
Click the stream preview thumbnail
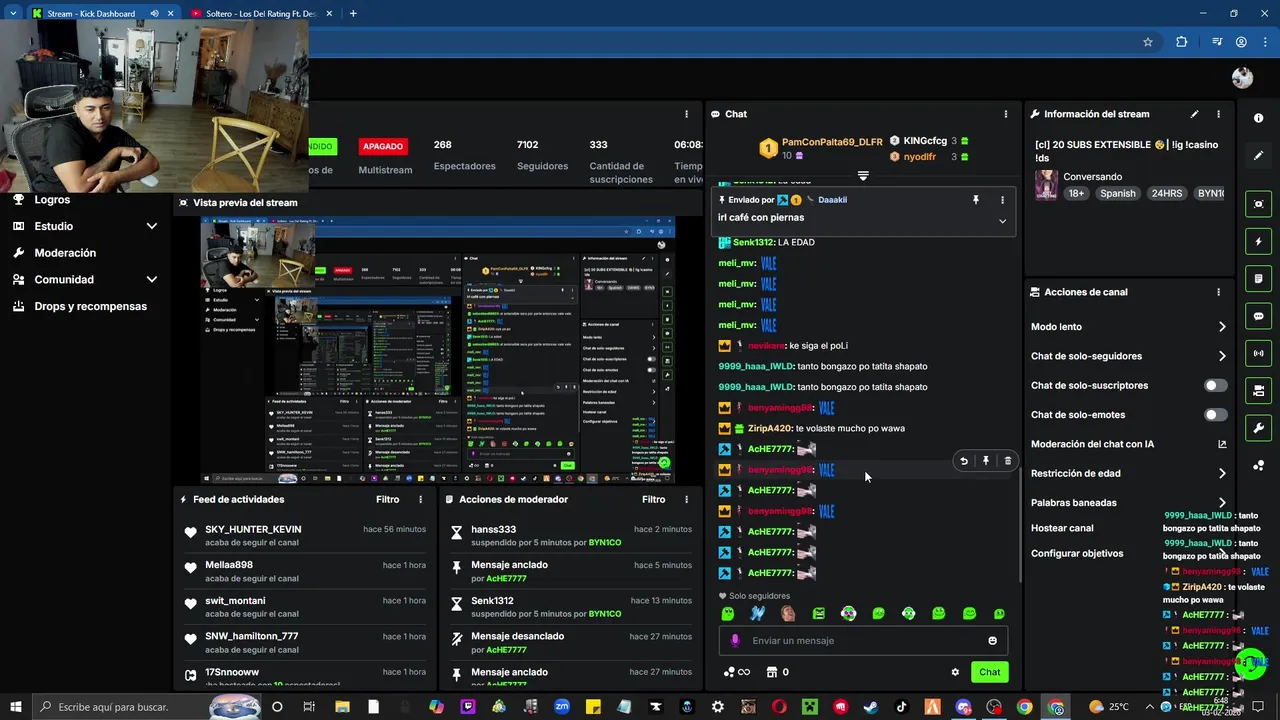[x=438, y=350]
